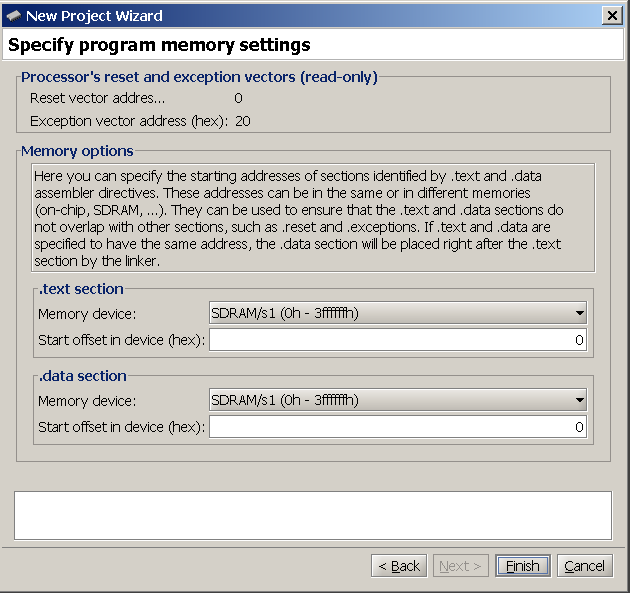Click the Exception vector address value 20
This screenshot has width=630, height=596.
243,121
